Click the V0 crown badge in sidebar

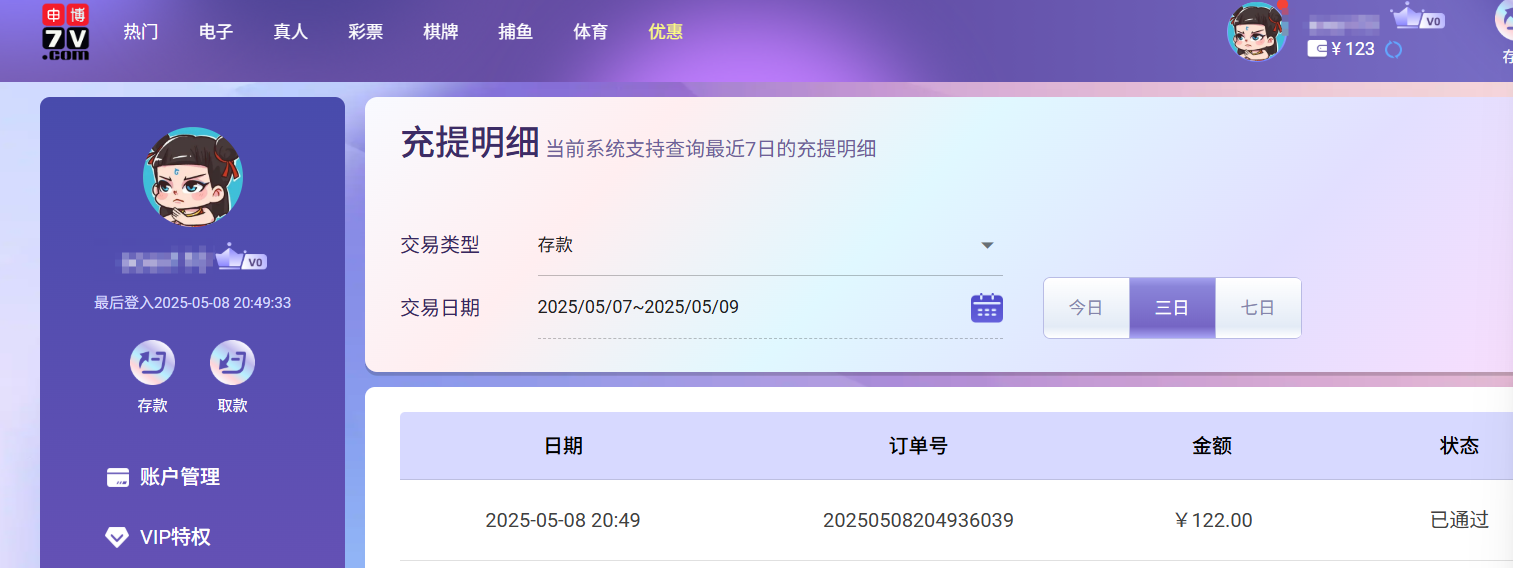point(241,258)
